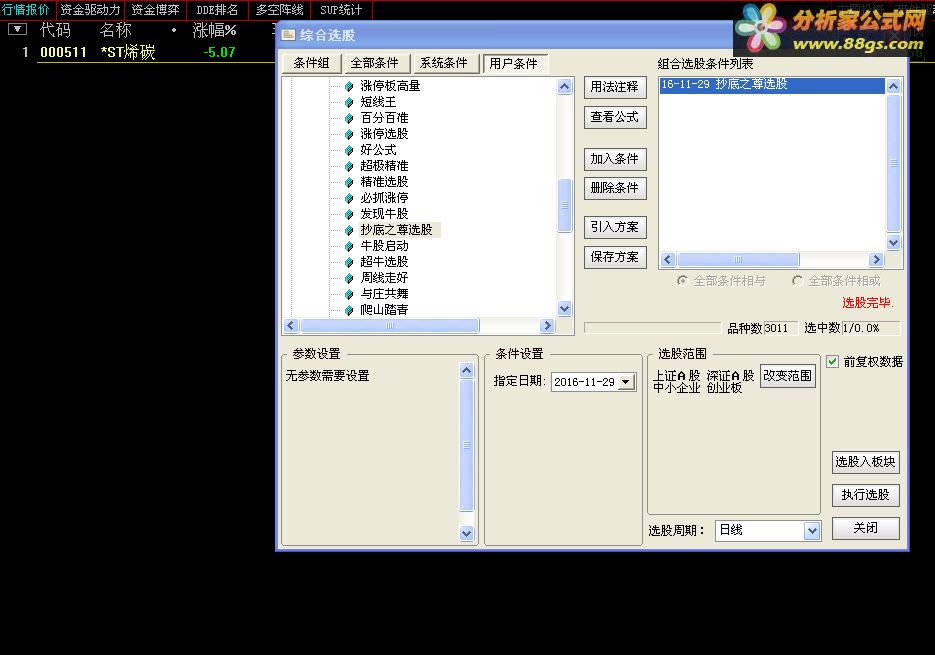Click the condition list scroll-up arrow

tap(893, 86)
